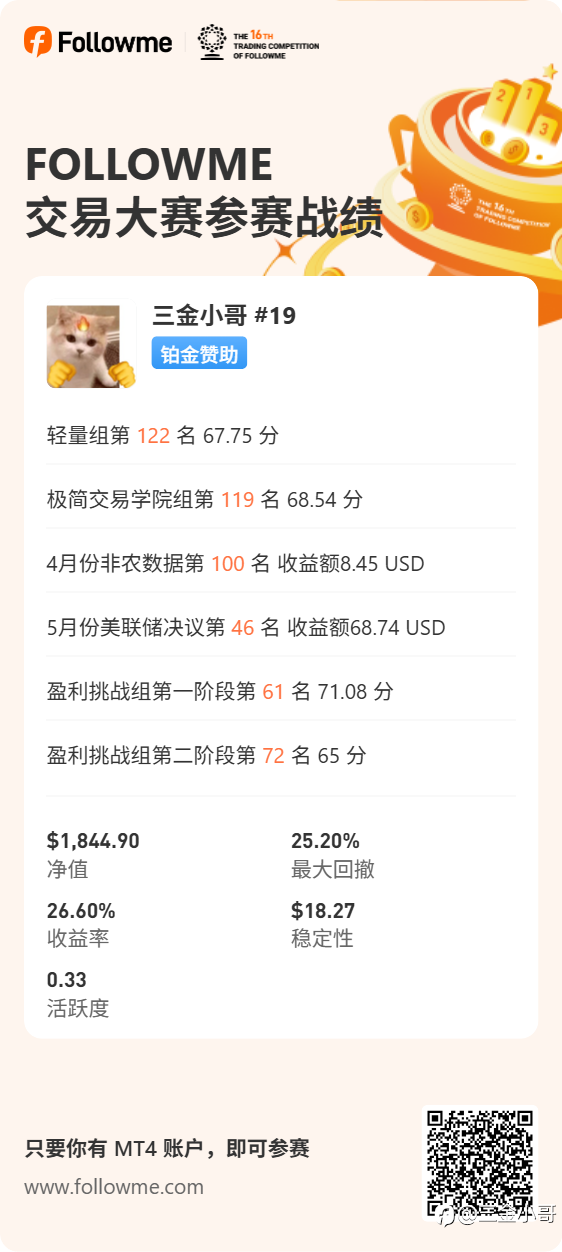562x1252 pixels.
Task: Click the 稳定性 $18.27 stat
Action: [323, 924]
